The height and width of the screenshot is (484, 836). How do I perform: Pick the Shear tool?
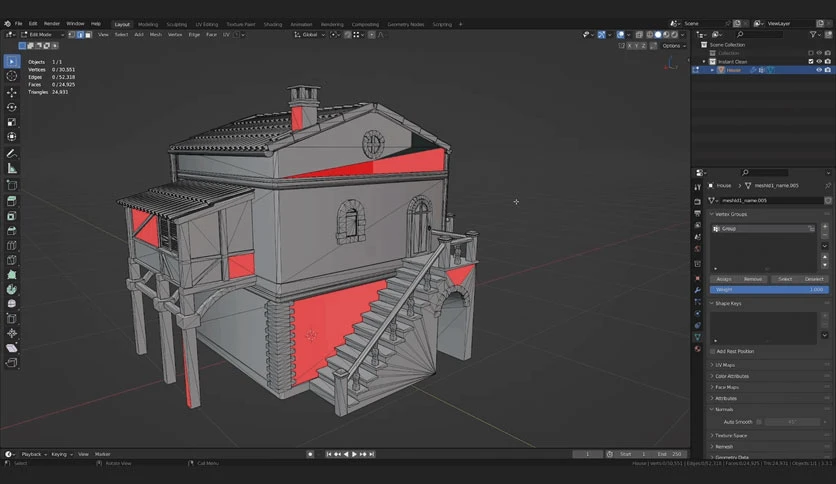coord(11,348)
